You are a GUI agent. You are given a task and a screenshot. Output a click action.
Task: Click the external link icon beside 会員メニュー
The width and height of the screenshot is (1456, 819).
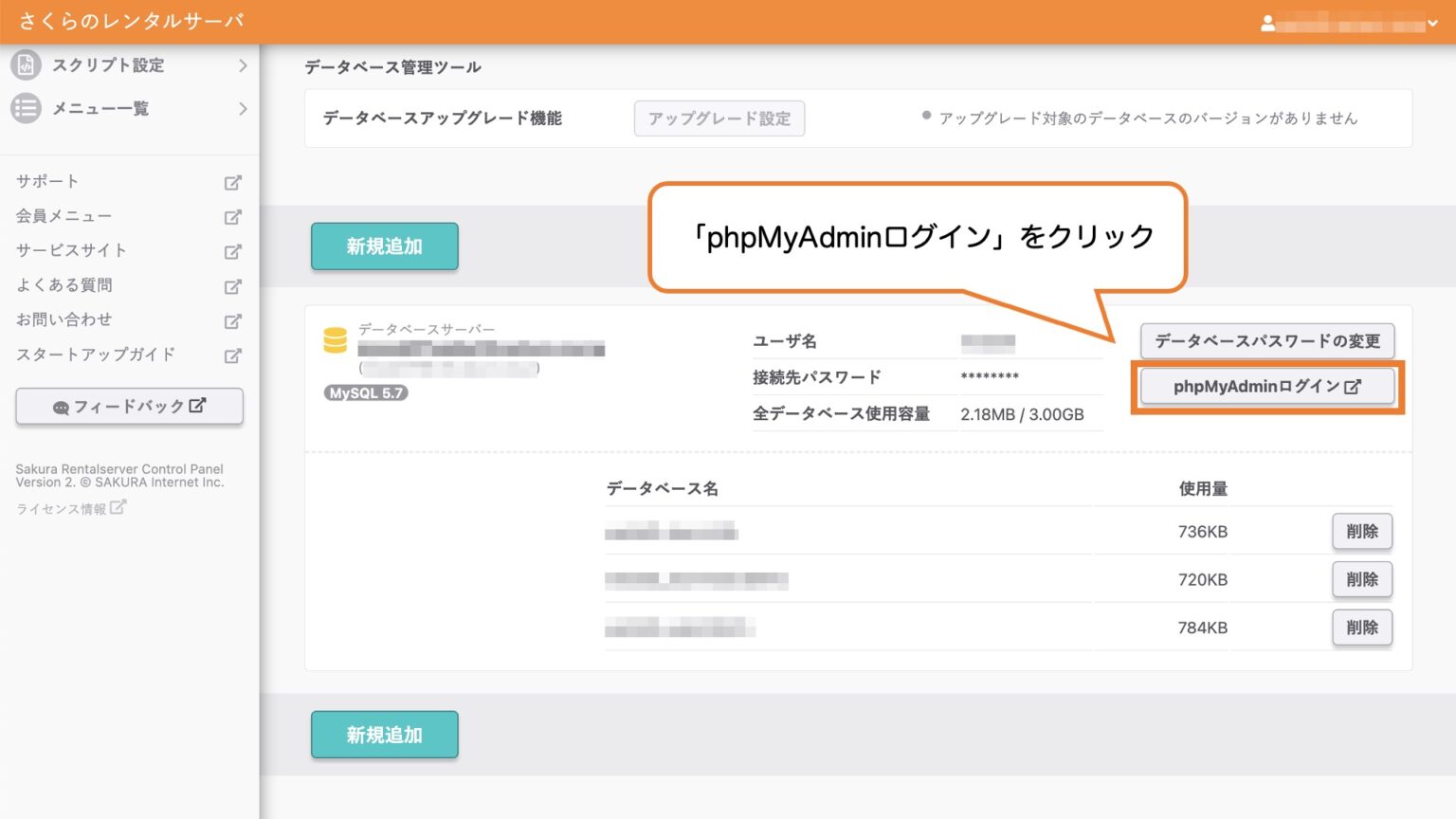232,217
